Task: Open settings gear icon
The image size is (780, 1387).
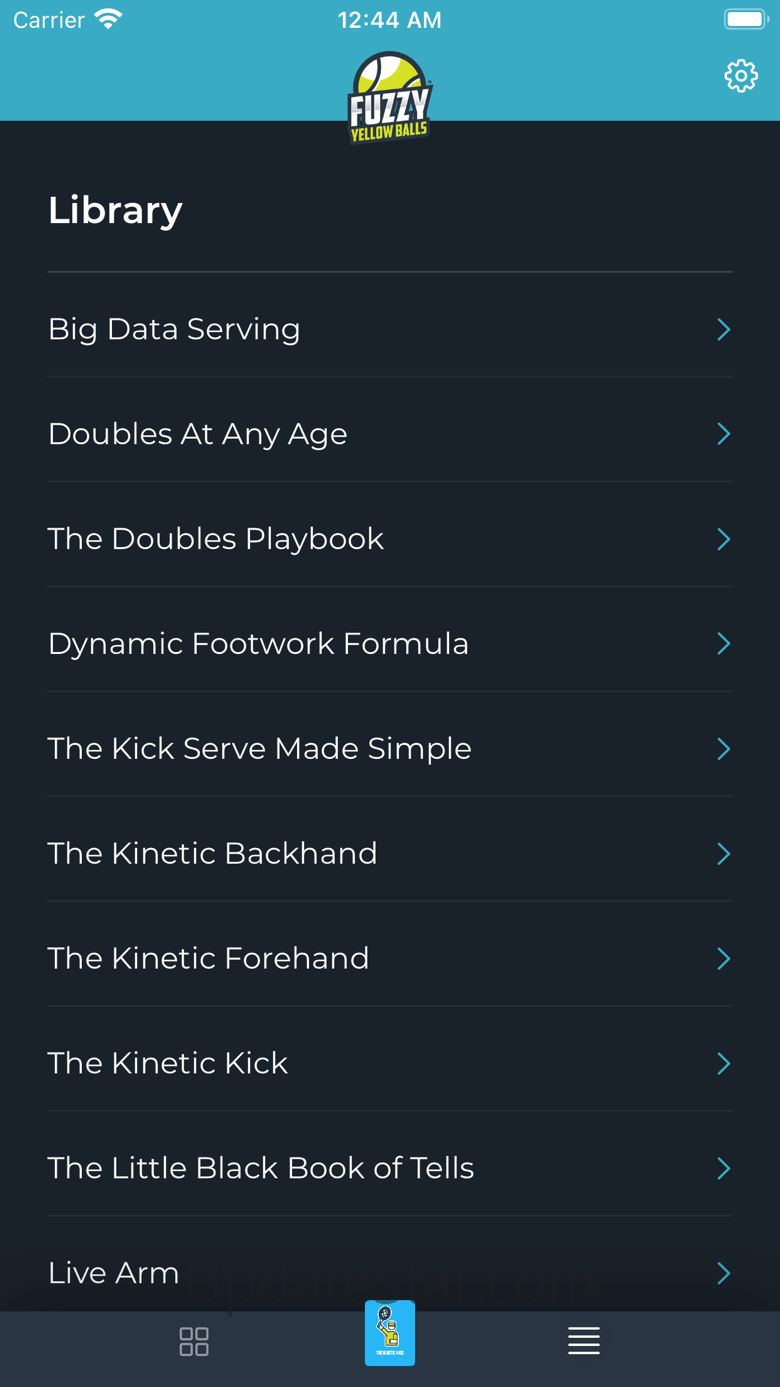Action: [741, 76]
